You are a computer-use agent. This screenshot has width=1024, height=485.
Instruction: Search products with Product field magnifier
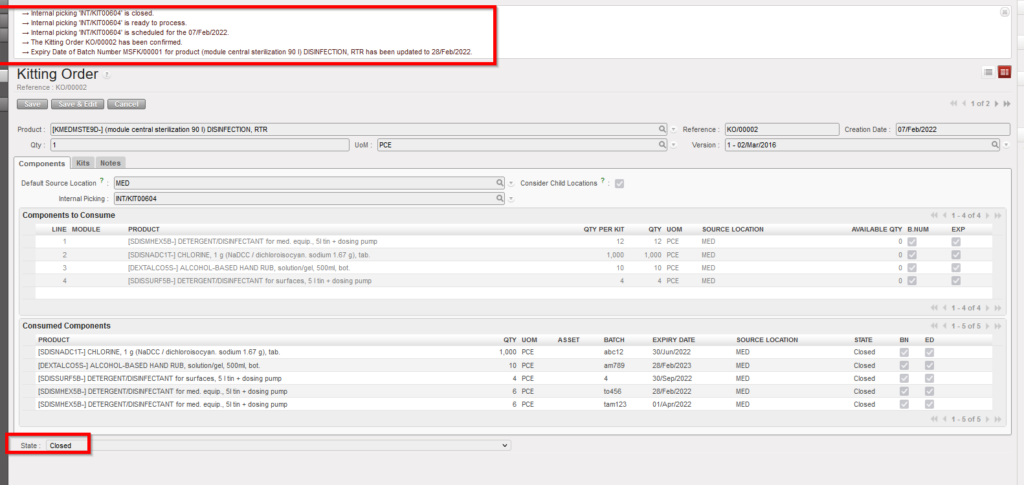pyautogui.click(x=662, y=130)
